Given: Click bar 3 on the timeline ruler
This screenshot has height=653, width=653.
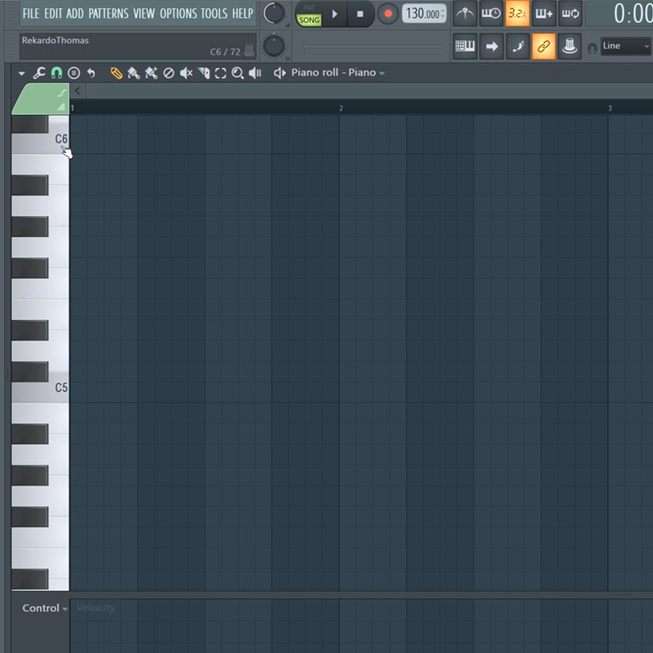Looking at the screenshot, I should [x=610, y=108].
